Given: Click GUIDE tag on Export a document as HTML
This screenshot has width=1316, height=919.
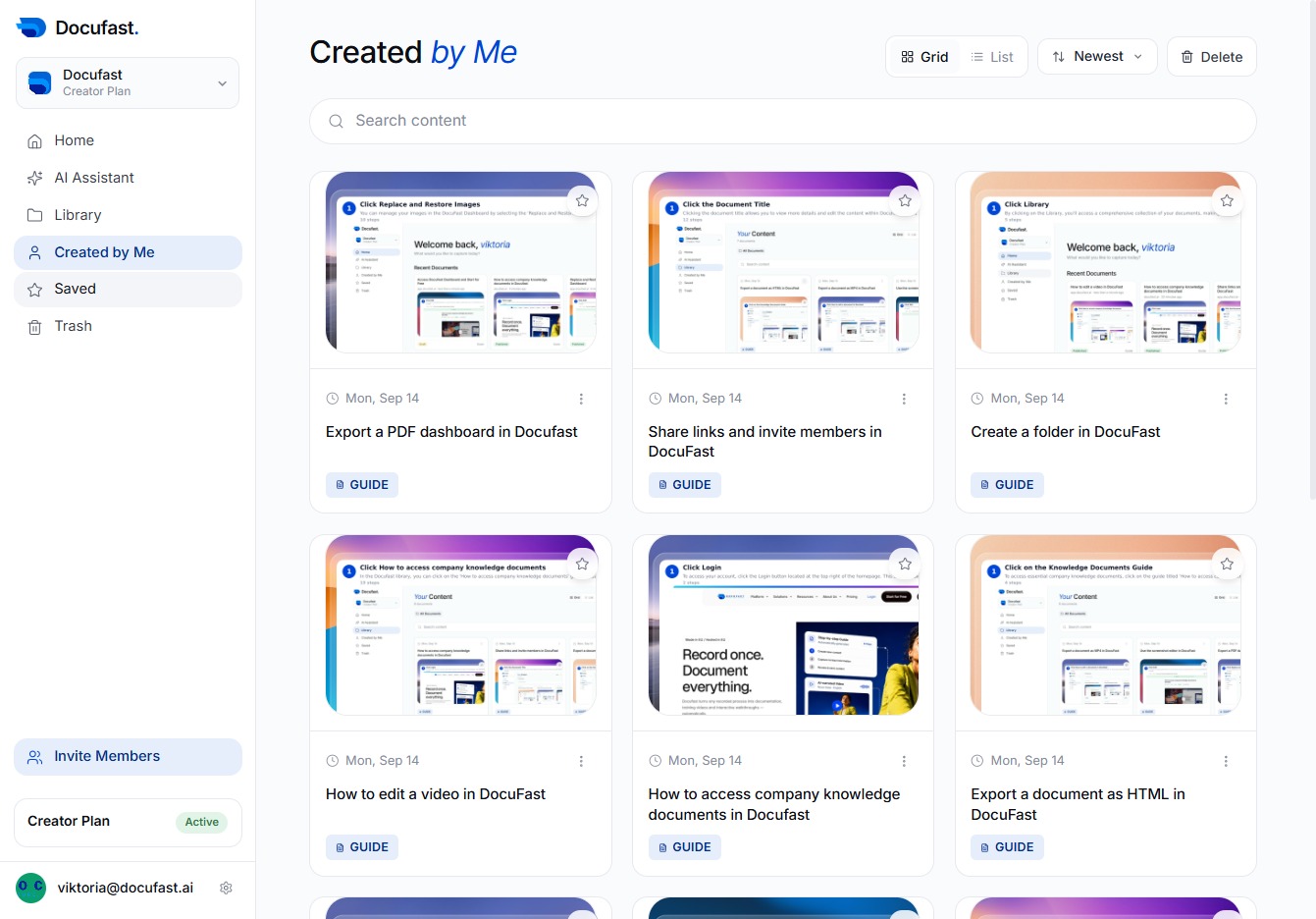Looking at the screenshot, I should pyautogui.click(x=1007, y=847).
